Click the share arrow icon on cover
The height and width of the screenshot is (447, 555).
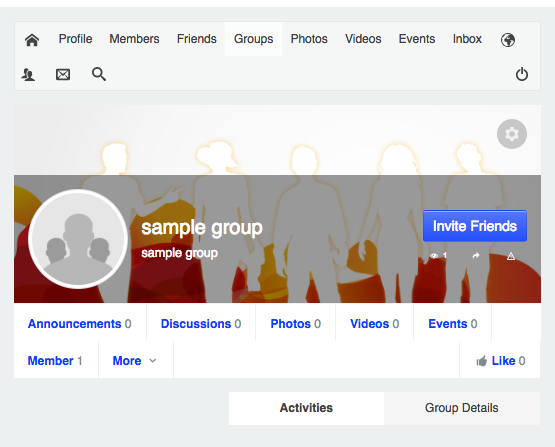(476, 256)
